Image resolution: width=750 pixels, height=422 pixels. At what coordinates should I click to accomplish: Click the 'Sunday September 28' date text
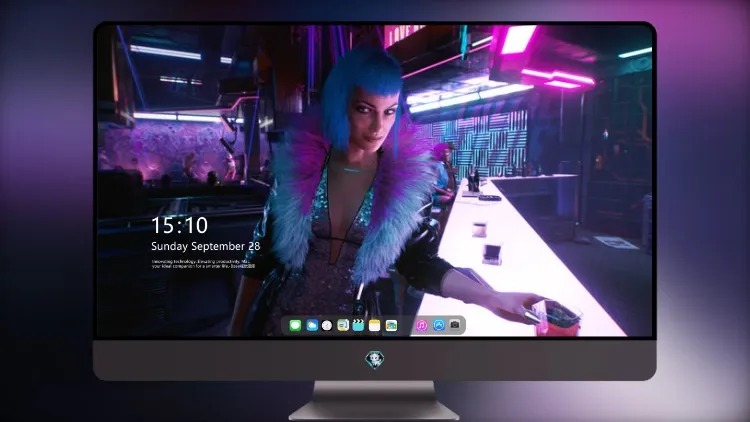[206, 246]
